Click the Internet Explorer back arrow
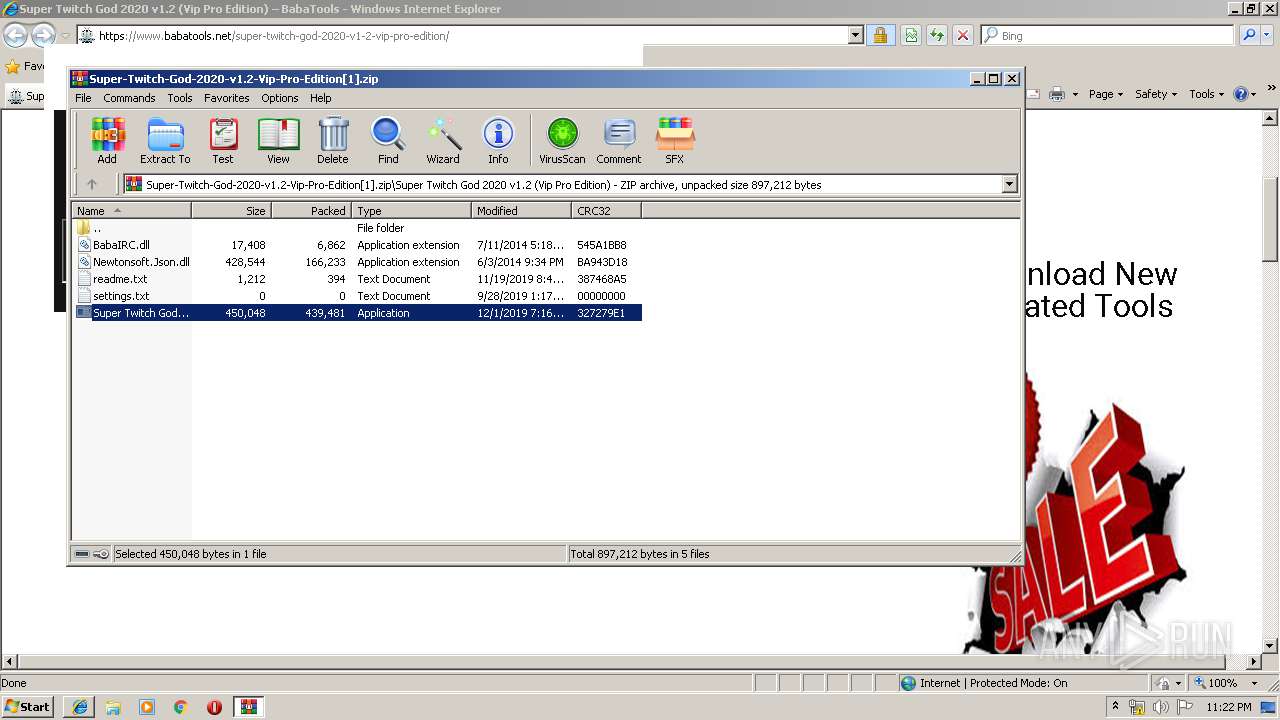This screenshot has width=1280, height=720. click(15, 36)
